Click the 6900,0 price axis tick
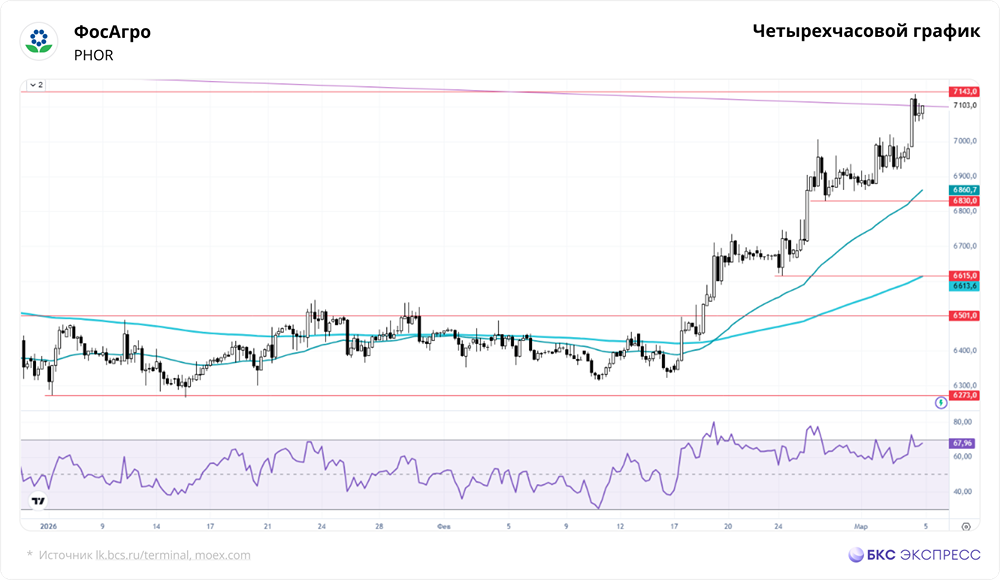 coord(964,176)
